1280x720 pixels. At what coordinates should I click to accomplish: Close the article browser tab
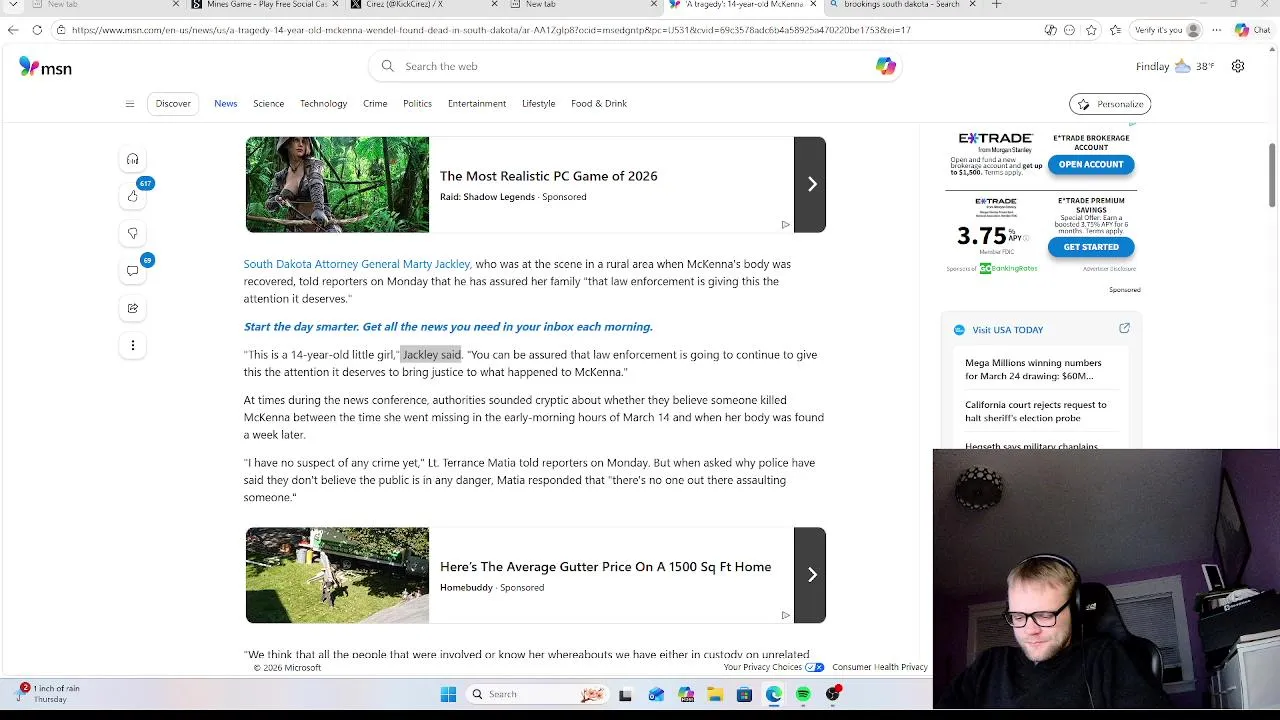pyautogui.click(x=812, y=5)
